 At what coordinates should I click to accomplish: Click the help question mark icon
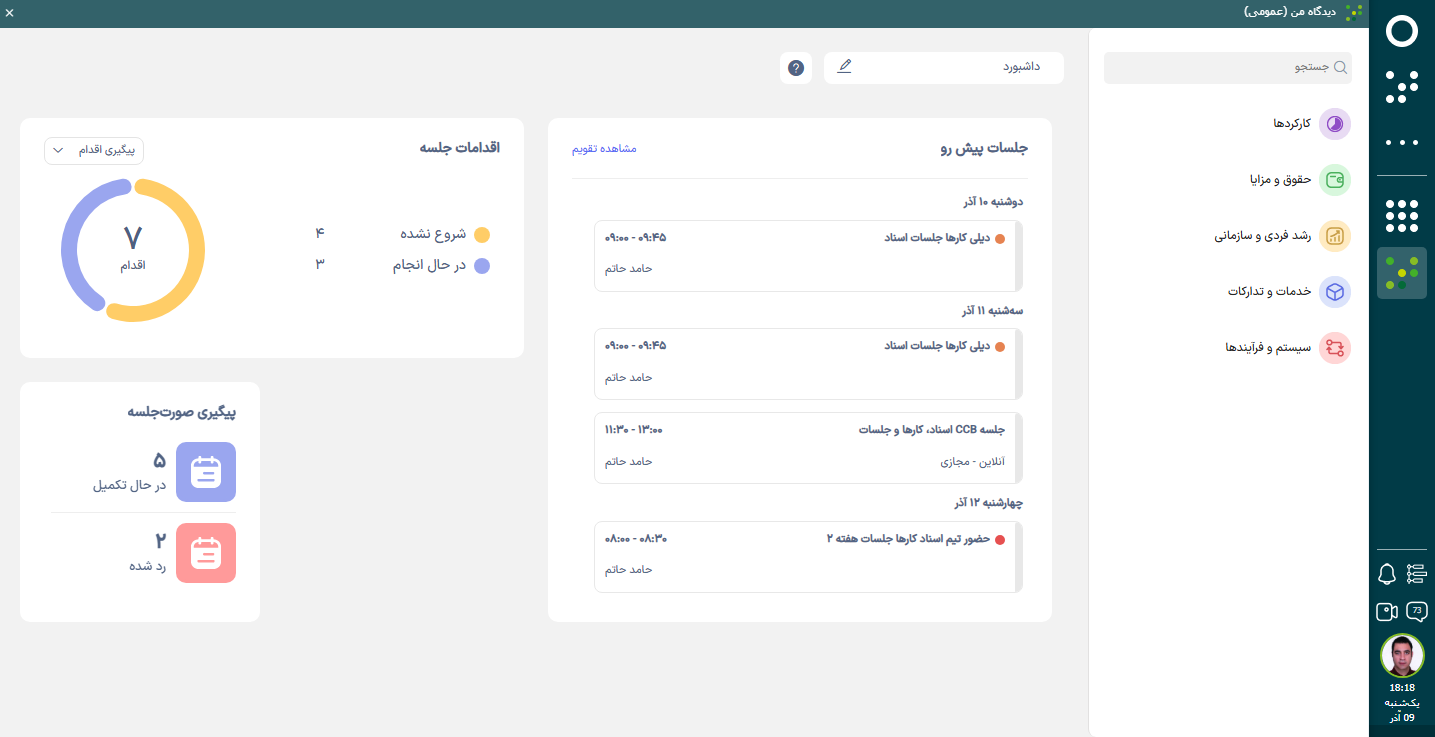(x=796, y=68)
